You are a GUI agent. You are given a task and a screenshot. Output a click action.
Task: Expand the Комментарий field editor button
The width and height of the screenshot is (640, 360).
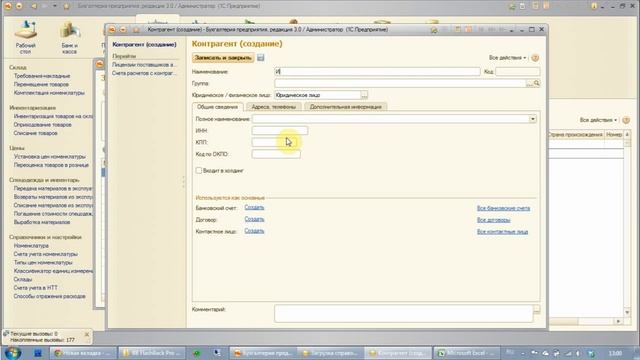tap(537, 309)
